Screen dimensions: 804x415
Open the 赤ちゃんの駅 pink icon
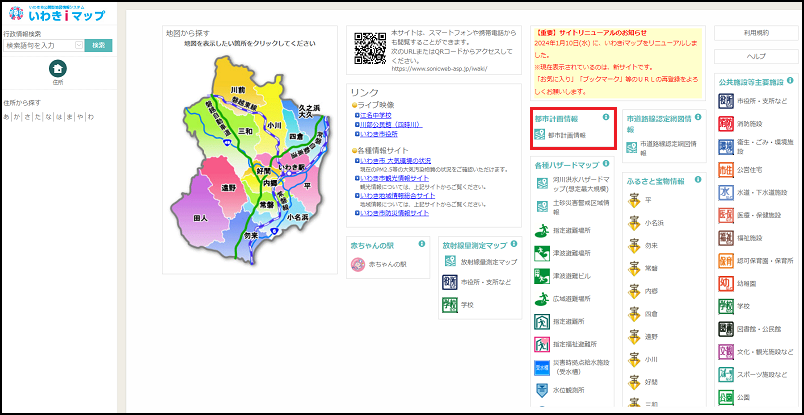click(x=357, y=264)
